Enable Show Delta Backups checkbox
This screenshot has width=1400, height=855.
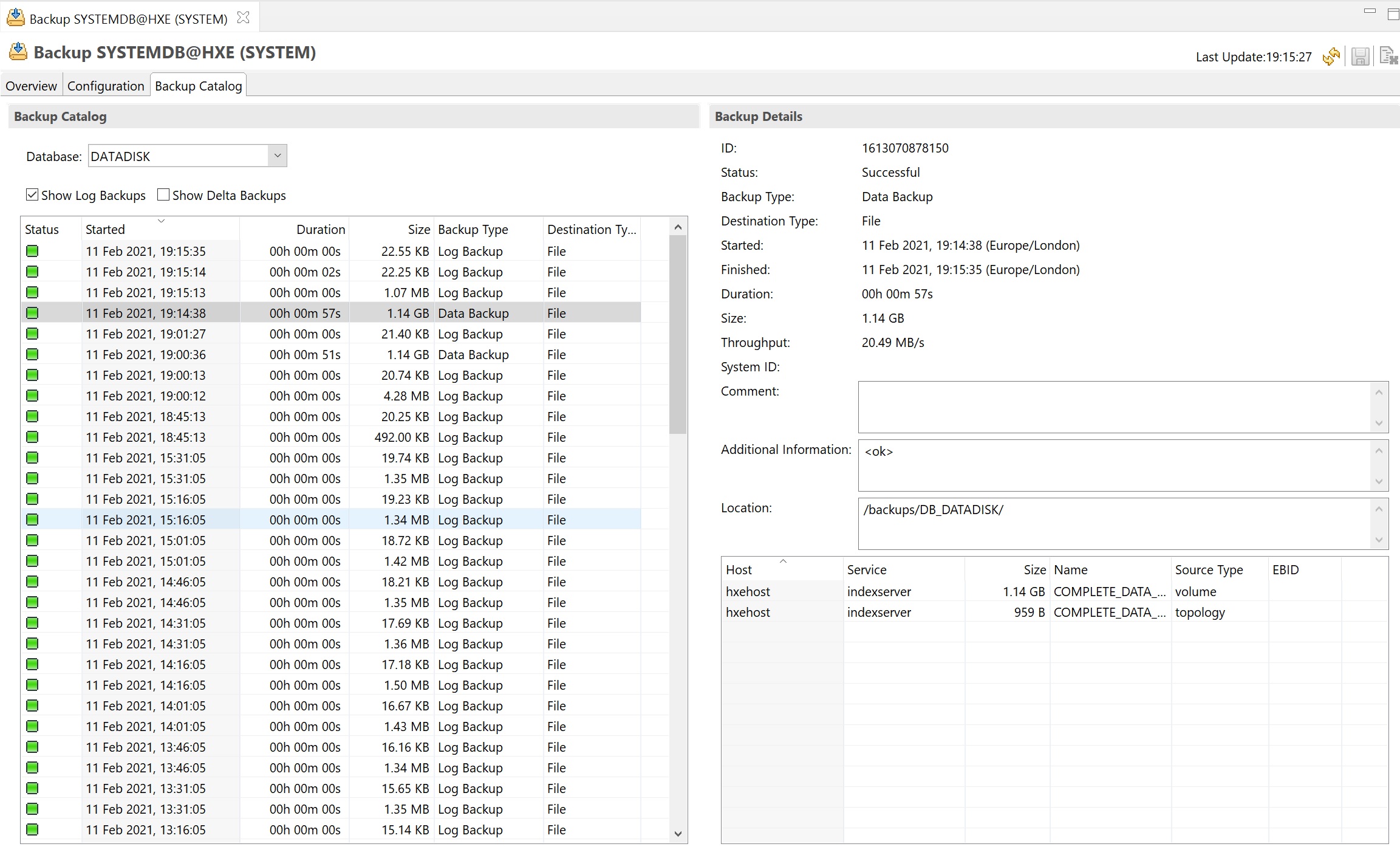tap(163, 195)
